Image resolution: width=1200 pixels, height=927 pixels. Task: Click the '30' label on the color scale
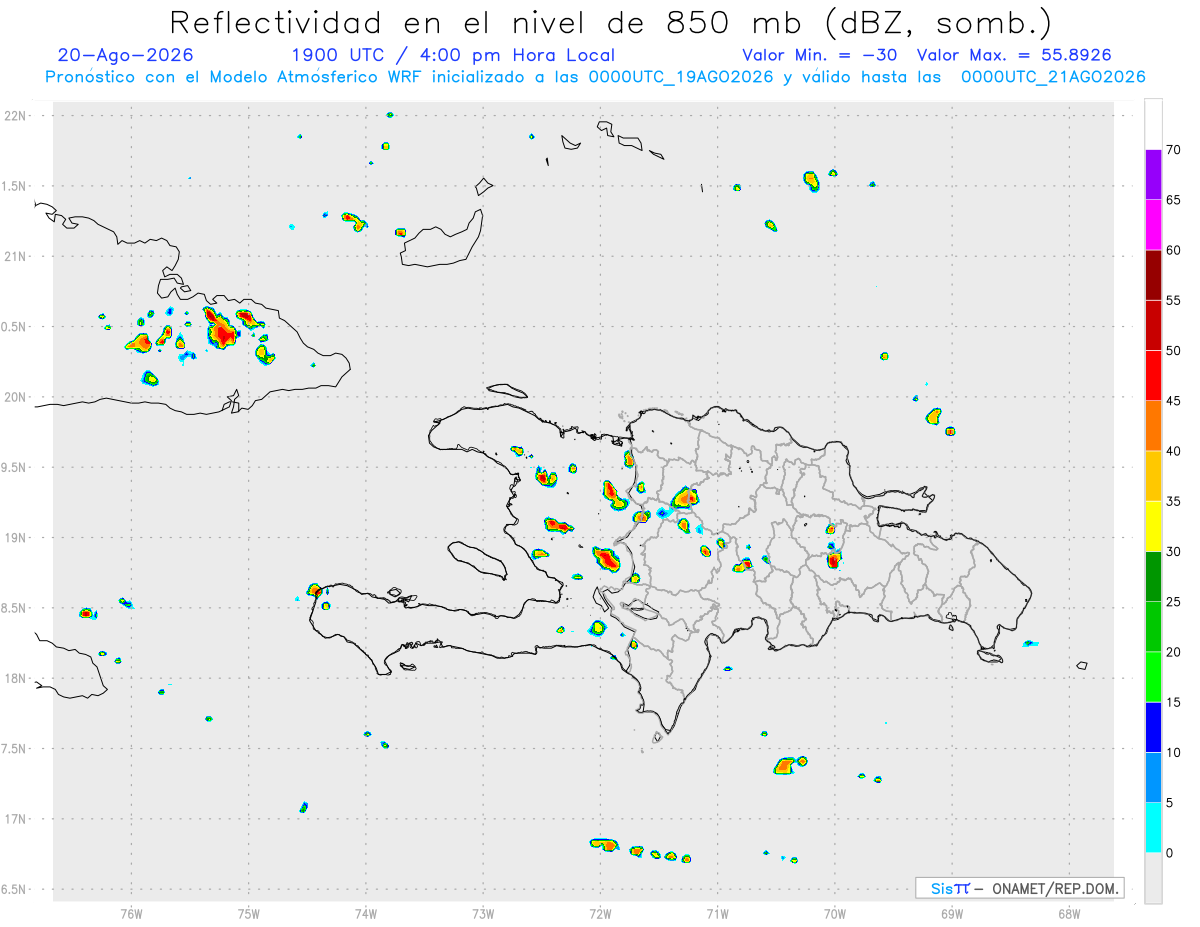point(1172,552)
